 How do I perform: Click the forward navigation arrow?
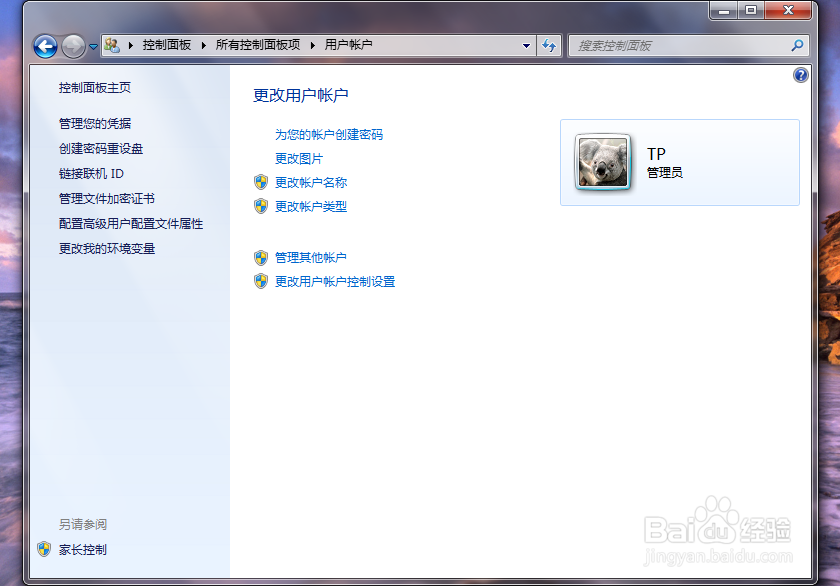(x=73, y=45)
